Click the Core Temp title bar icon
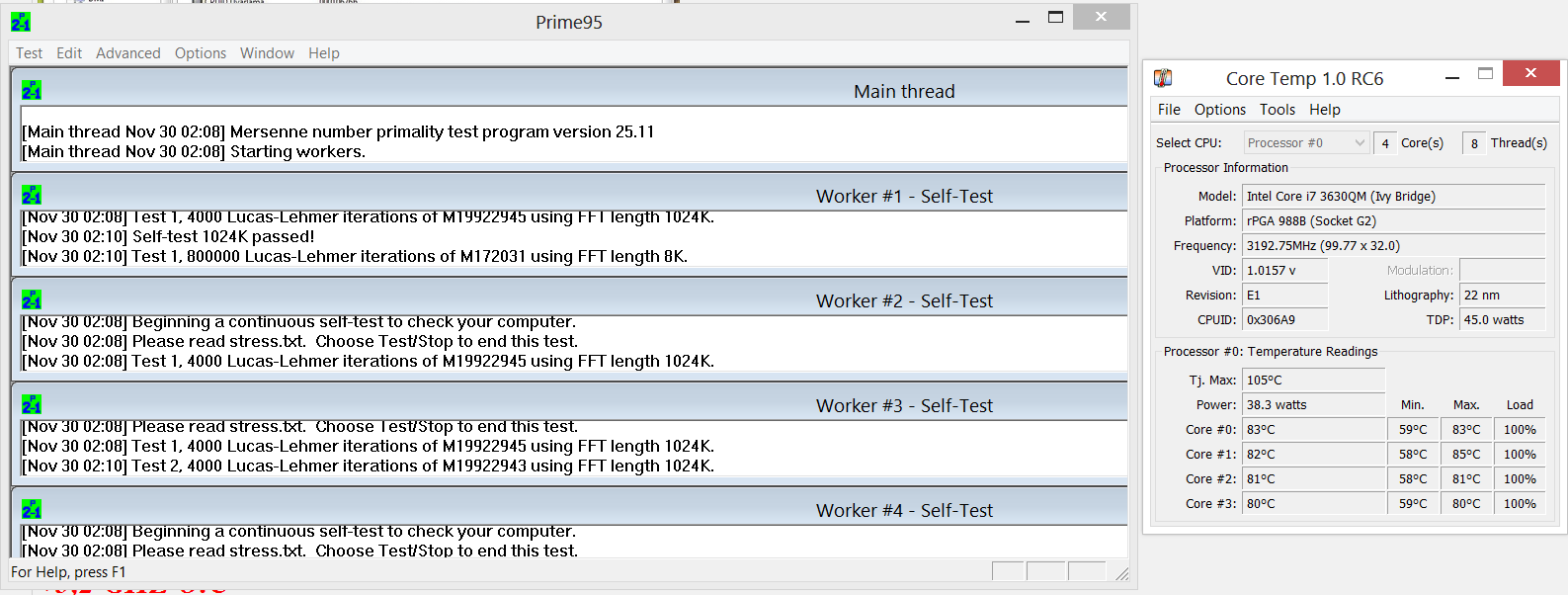 pos(1163,78)
